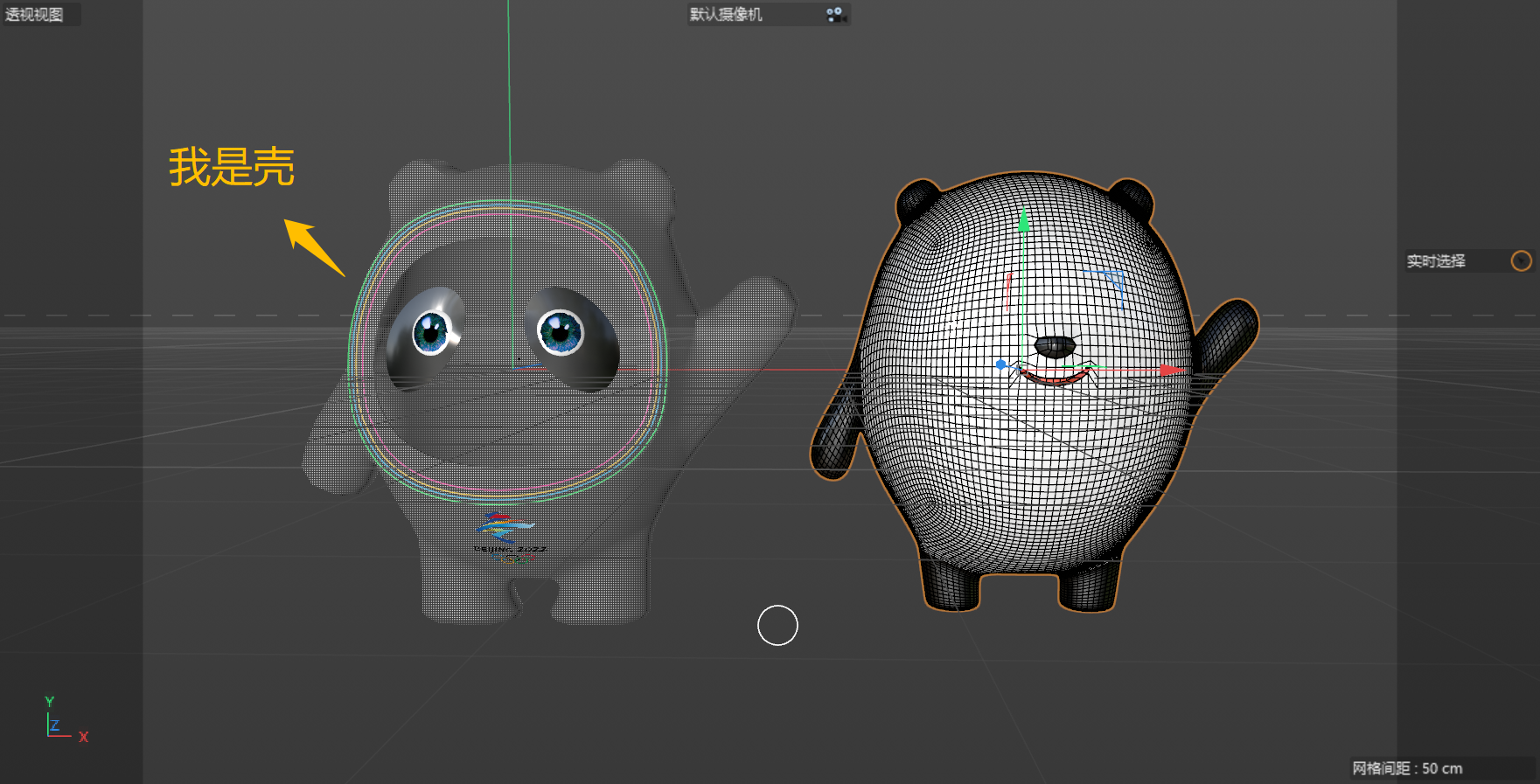The height and width of the screenshot is (784, 1540).
Task: Select the right eye of shell model
Action: 561,332
